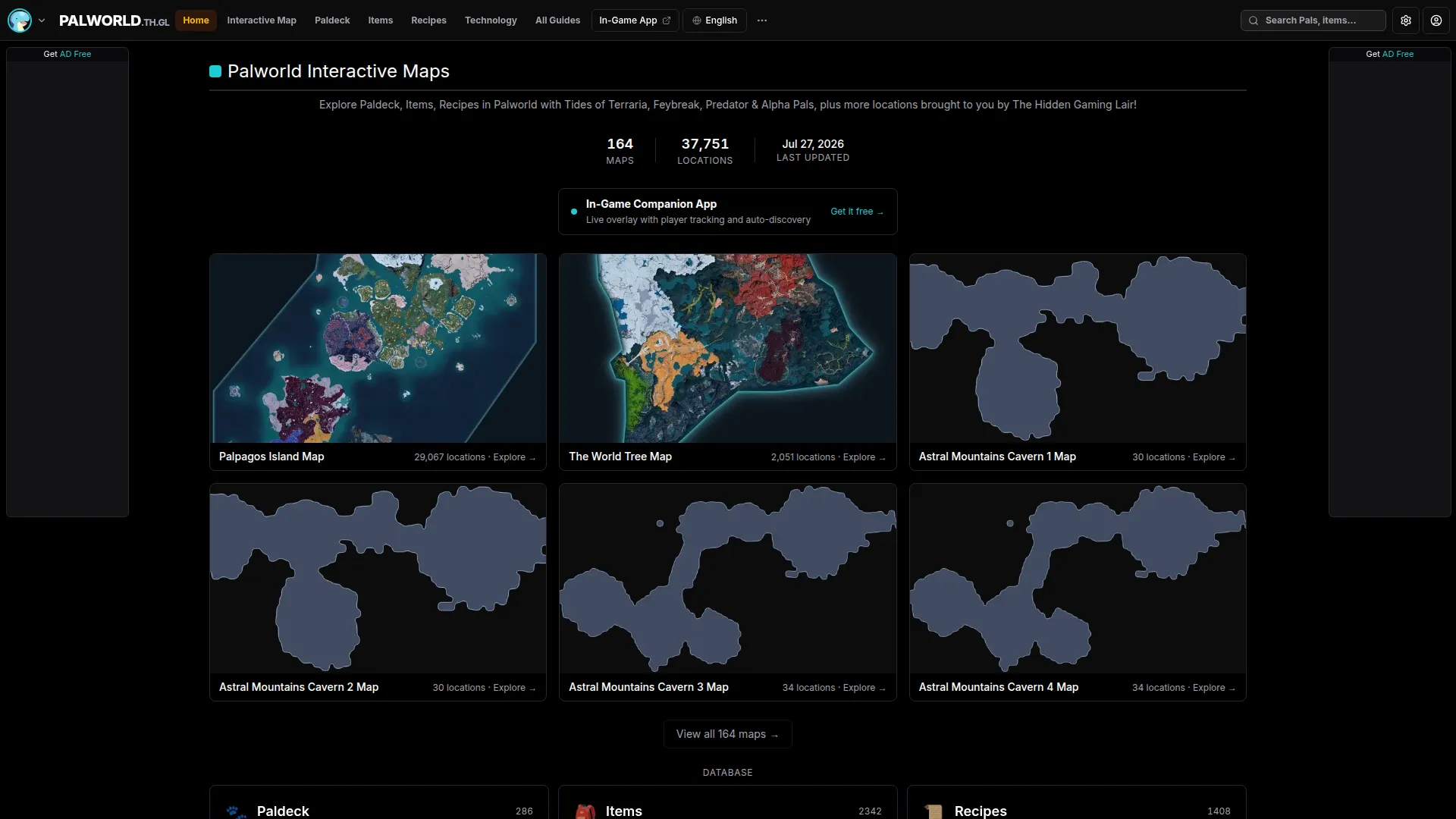Open Astral Mountains Cavern 2 map thumbnail

[x=378, y=579]
